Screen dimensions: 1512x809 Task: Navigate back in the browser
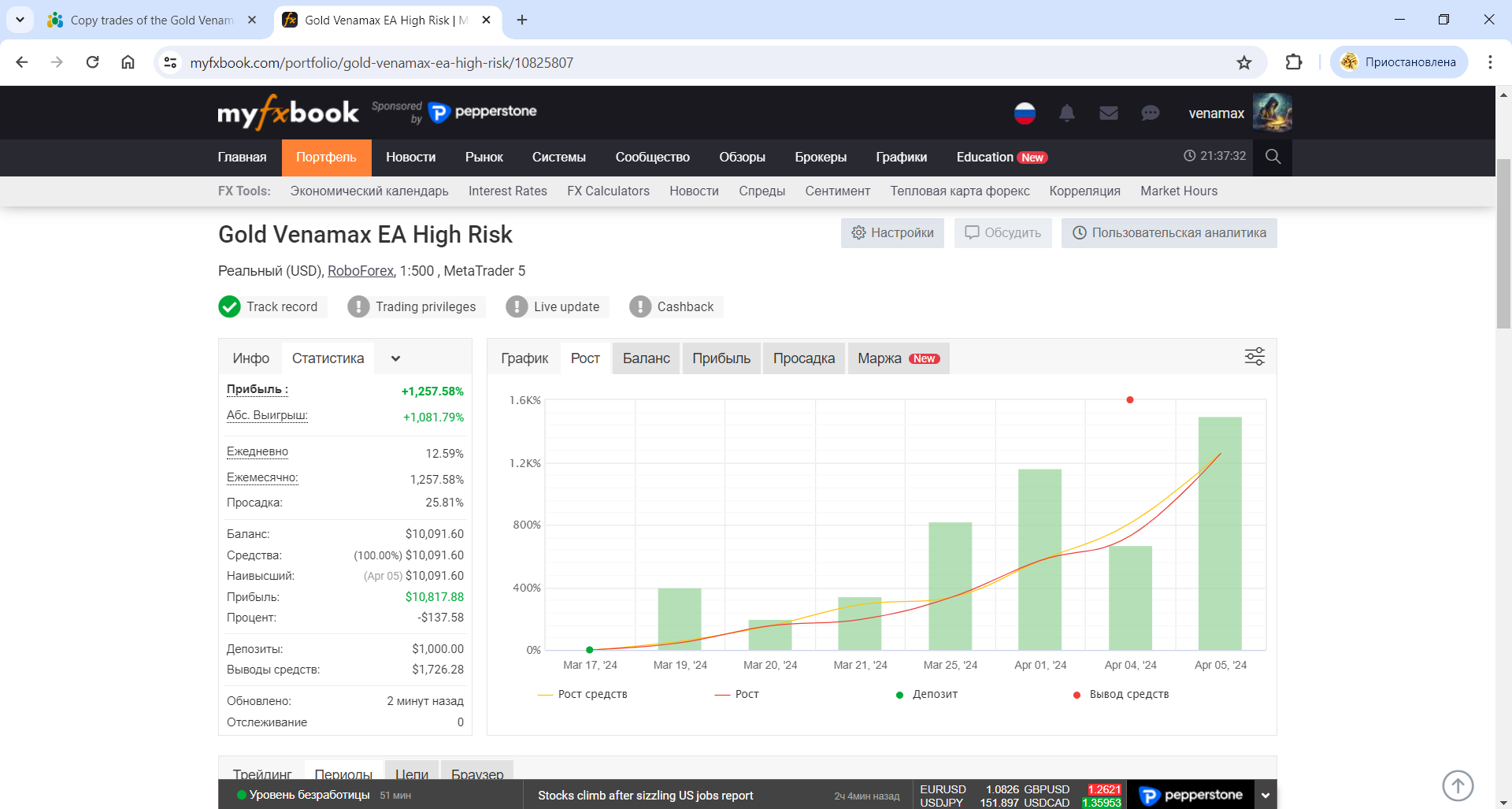[22, 62]
